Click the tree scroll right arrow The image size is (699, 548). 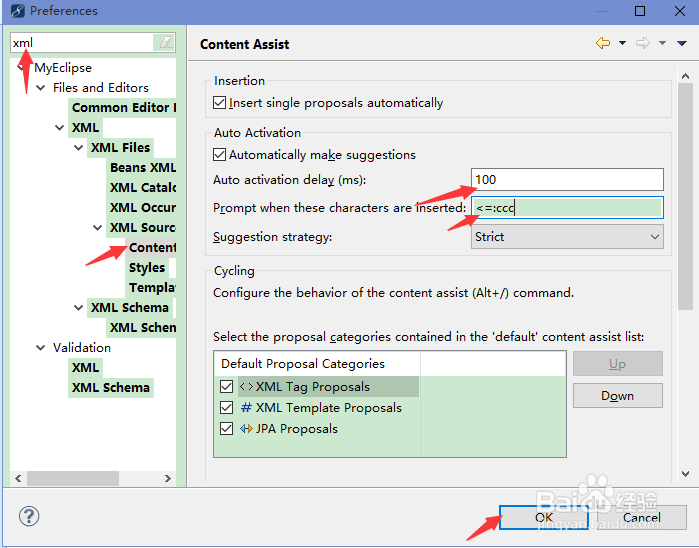168,478
